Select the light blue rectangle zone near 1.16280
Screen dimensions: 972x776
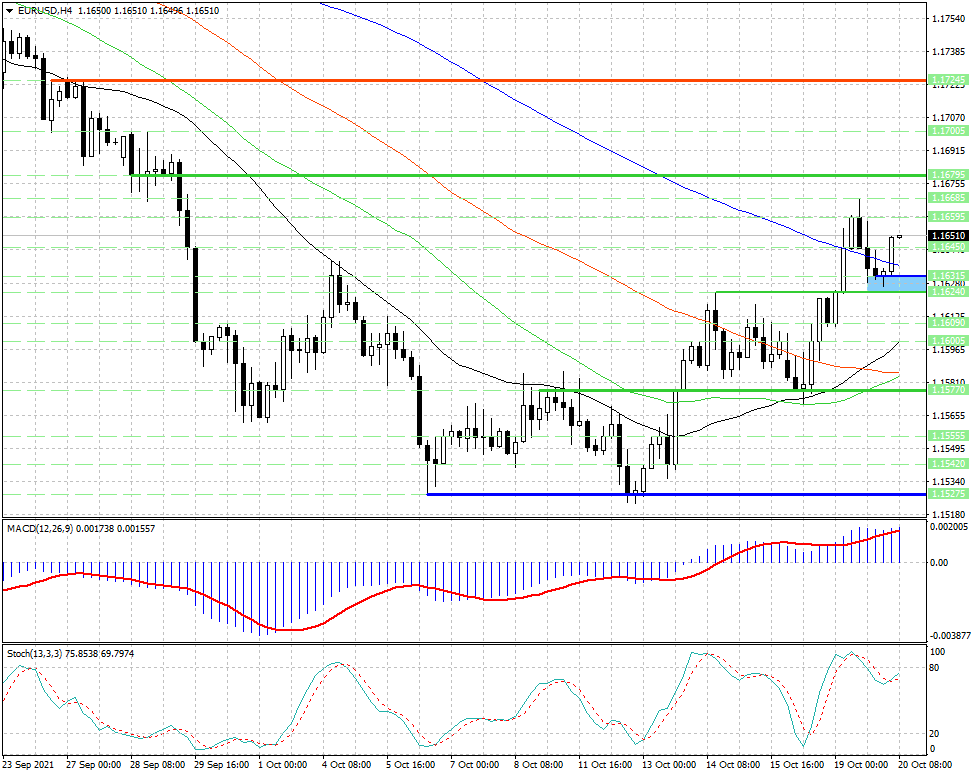coord(896,283)
